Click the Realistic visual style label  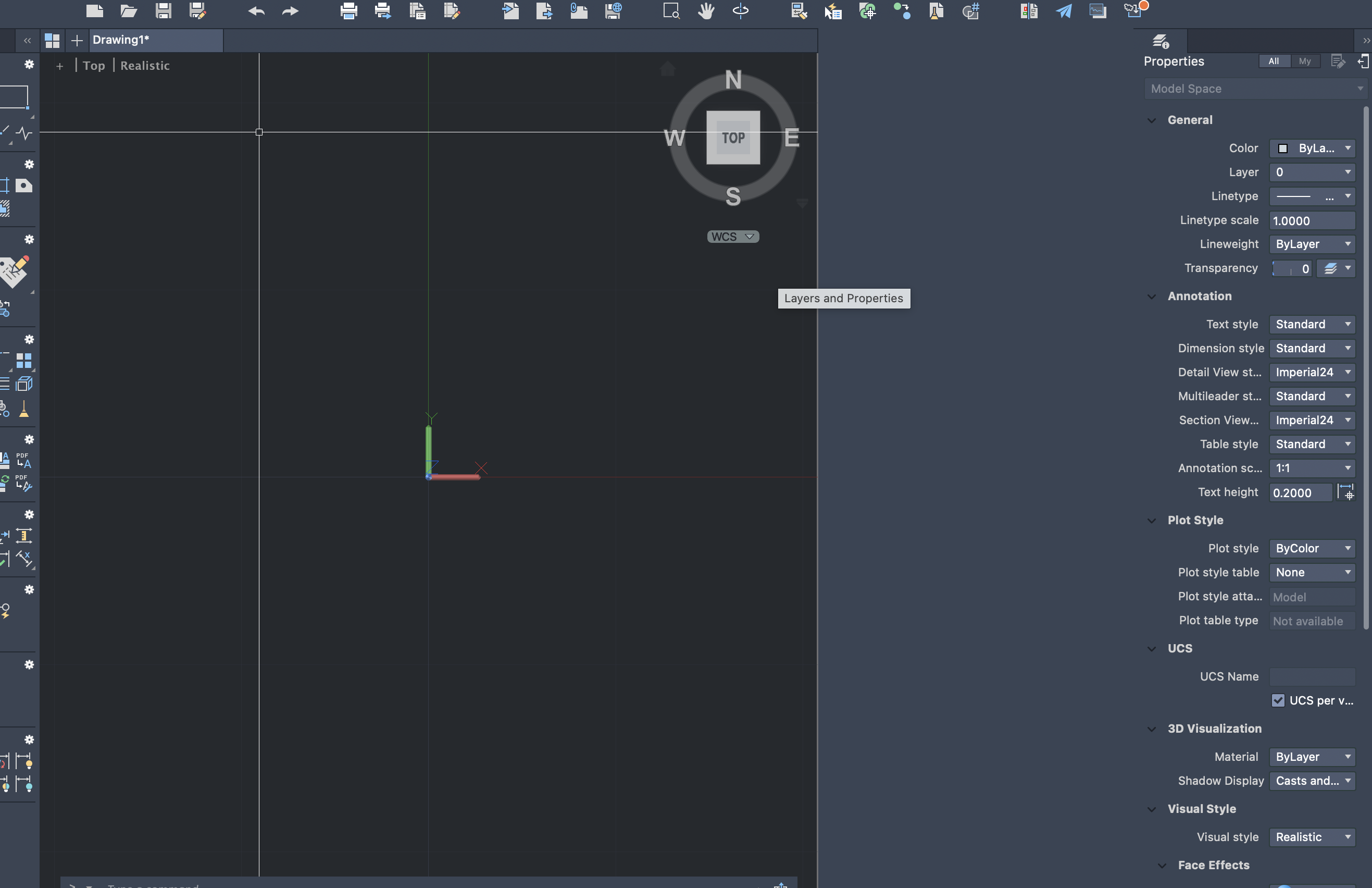click(x=145, y=66)
